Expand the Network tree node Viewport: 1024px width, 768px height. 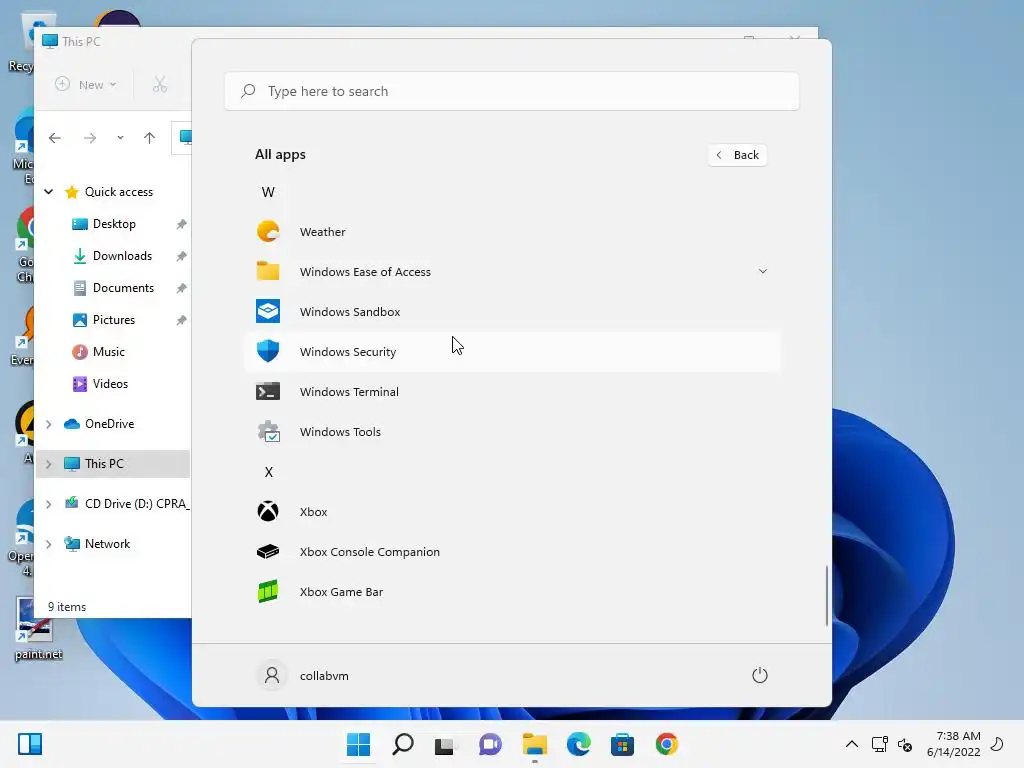(x=48, y=544)
